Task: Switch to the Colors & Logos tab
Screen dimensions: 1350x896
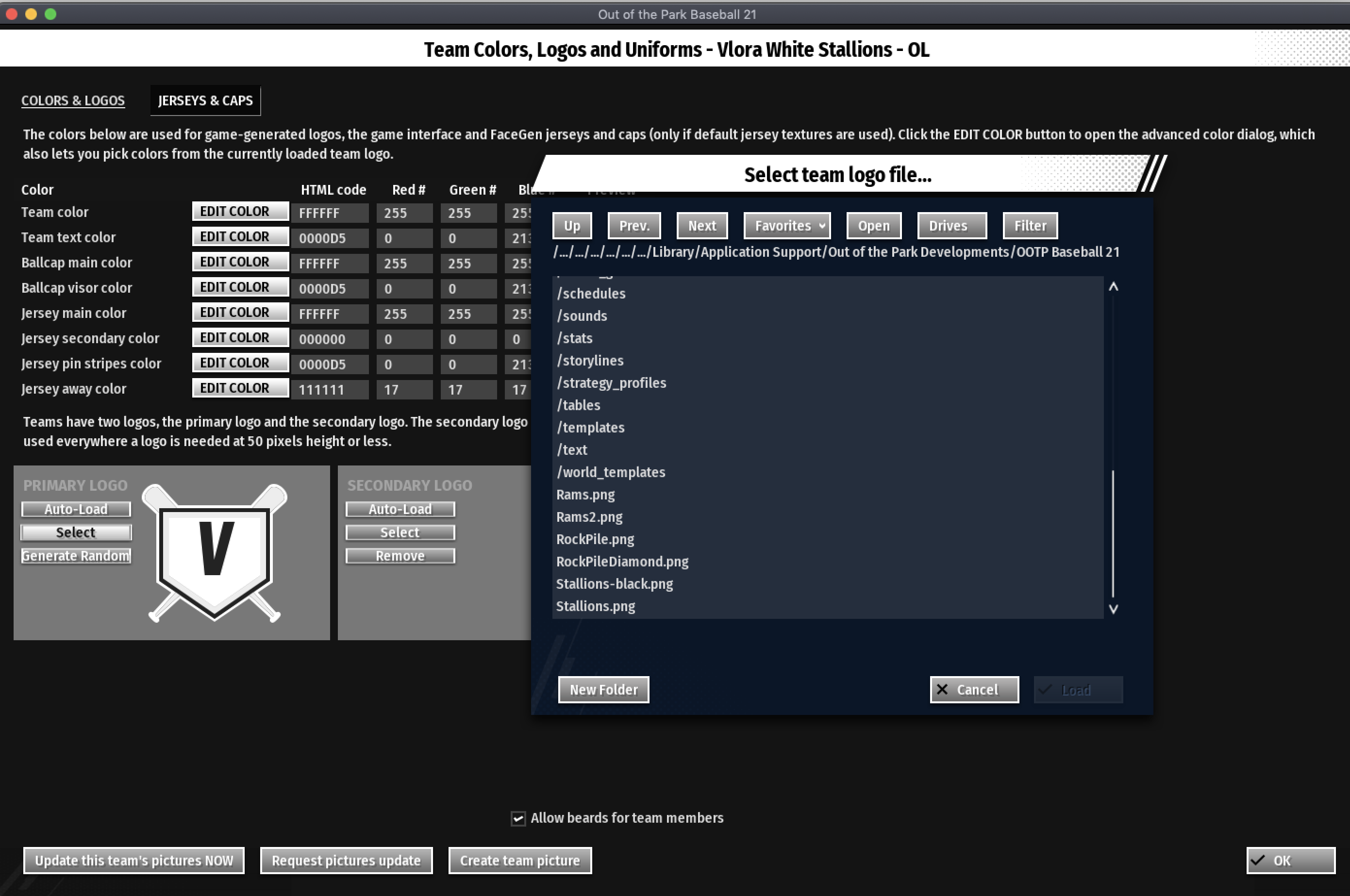Action: point(73,100)
